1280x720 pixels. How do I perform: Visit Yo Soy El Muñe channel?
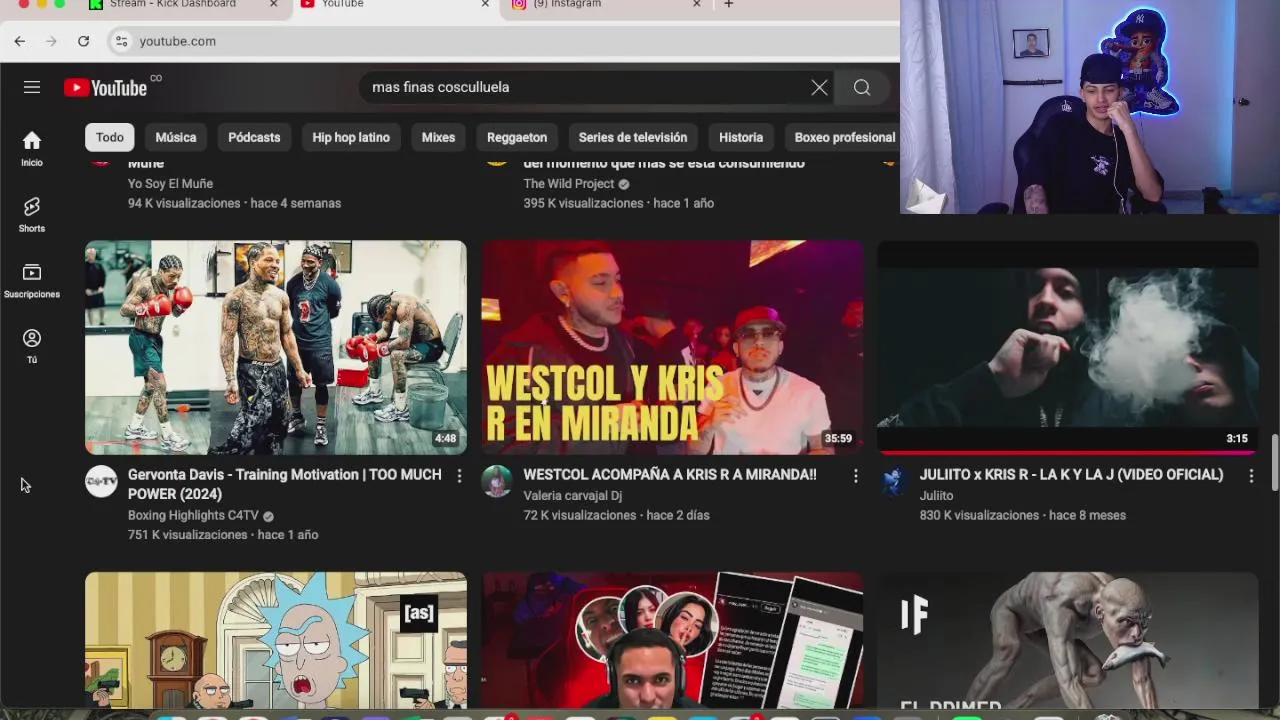click(170, 183)
